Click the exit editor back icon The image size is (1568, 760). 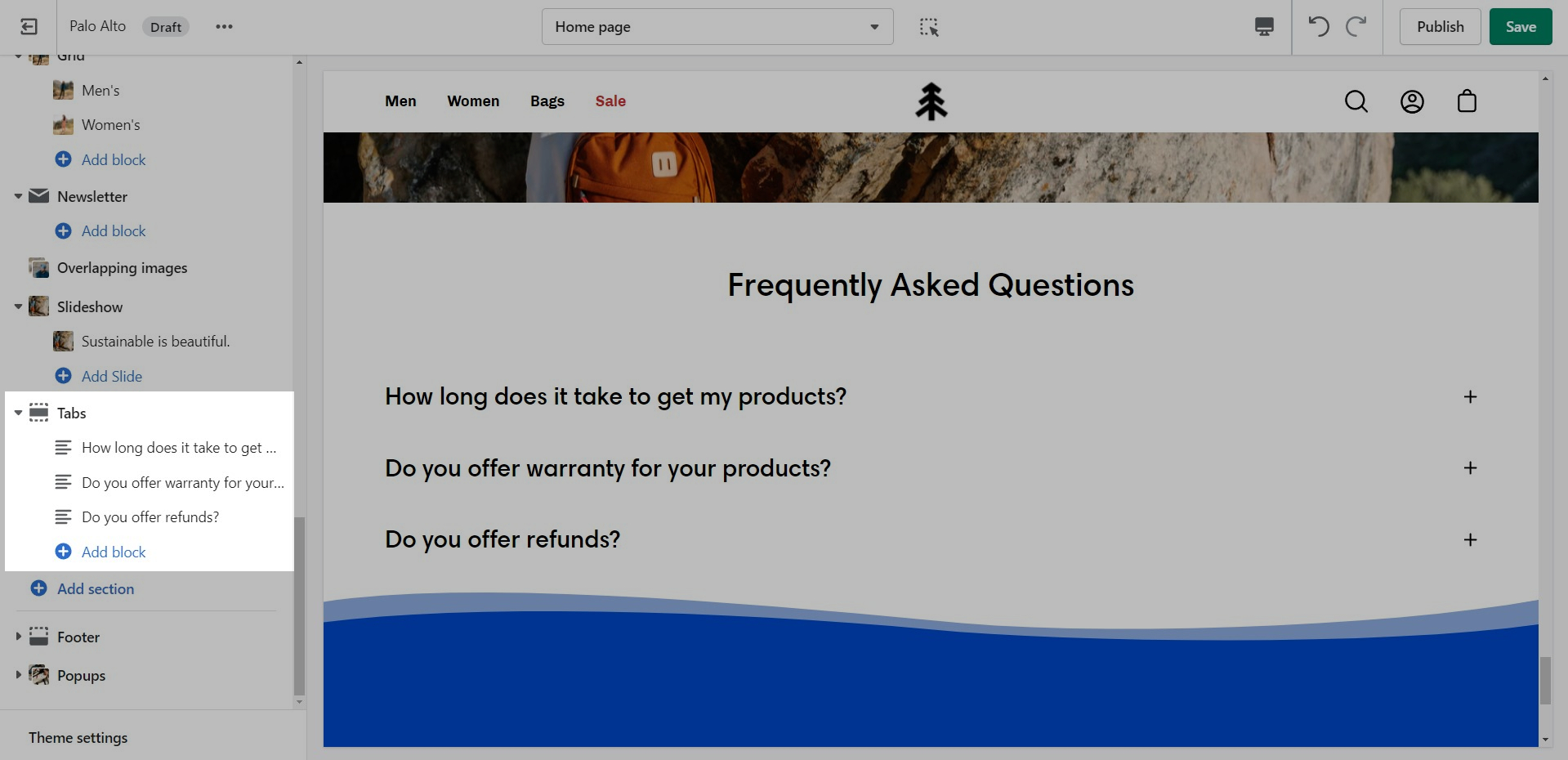coord(29,27)
